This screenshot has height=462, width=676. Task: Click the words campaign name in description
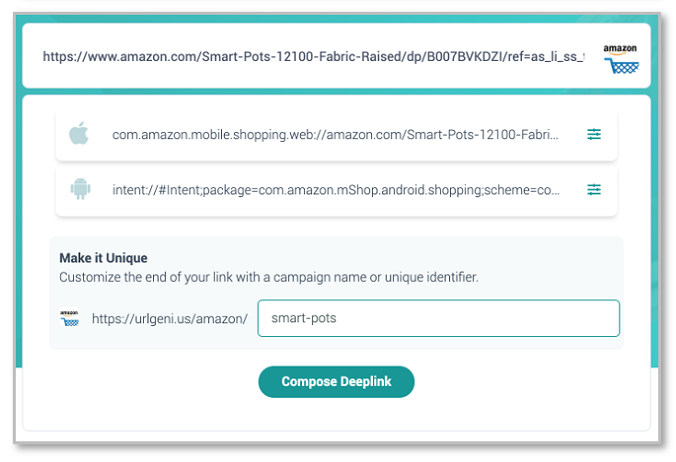(x=319, y=277)
